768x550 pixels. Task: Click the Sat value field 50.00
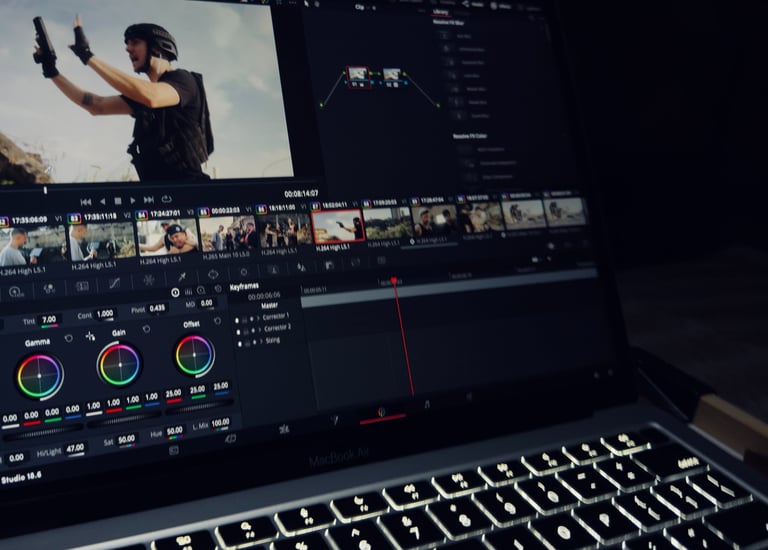tap(126, 440)
